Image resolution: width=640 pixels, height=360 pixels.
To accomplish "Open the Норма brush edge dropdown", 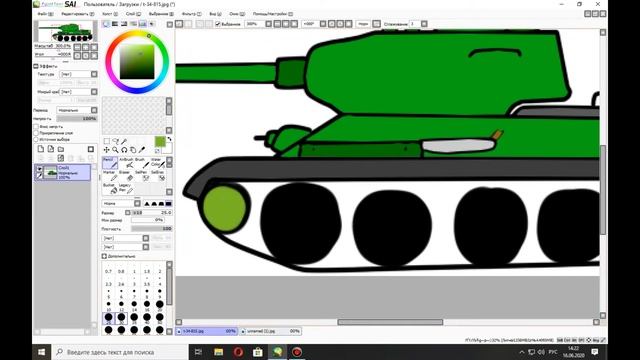I will click(121, 203).
